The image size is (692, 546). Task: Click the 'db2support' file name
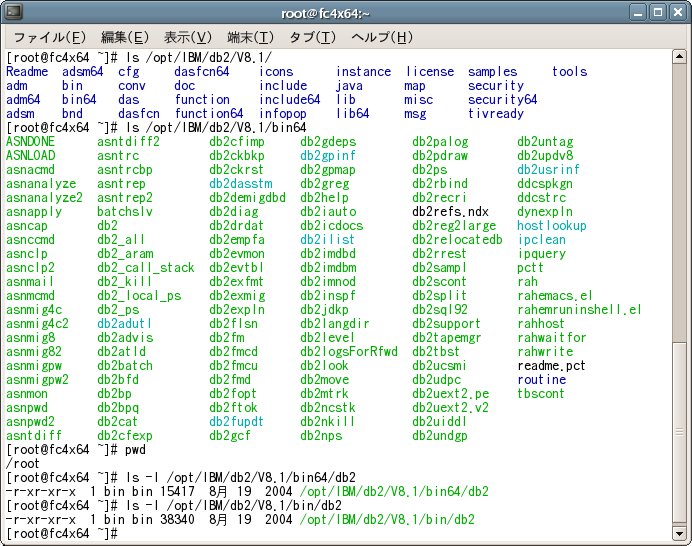click(x=446, y=324)
